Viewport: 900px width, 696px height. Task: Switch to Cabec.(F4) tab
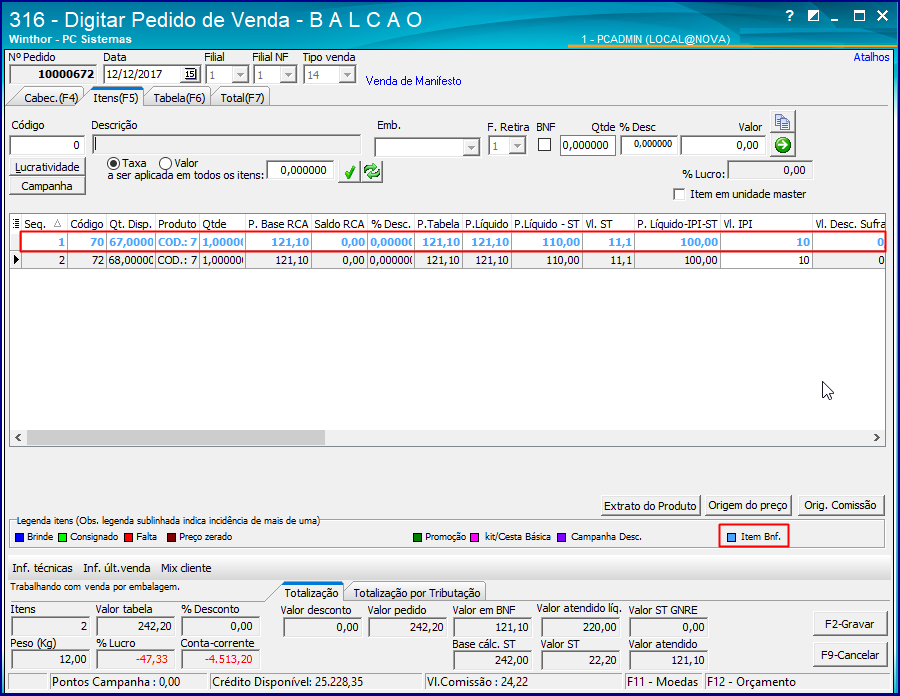51,98
